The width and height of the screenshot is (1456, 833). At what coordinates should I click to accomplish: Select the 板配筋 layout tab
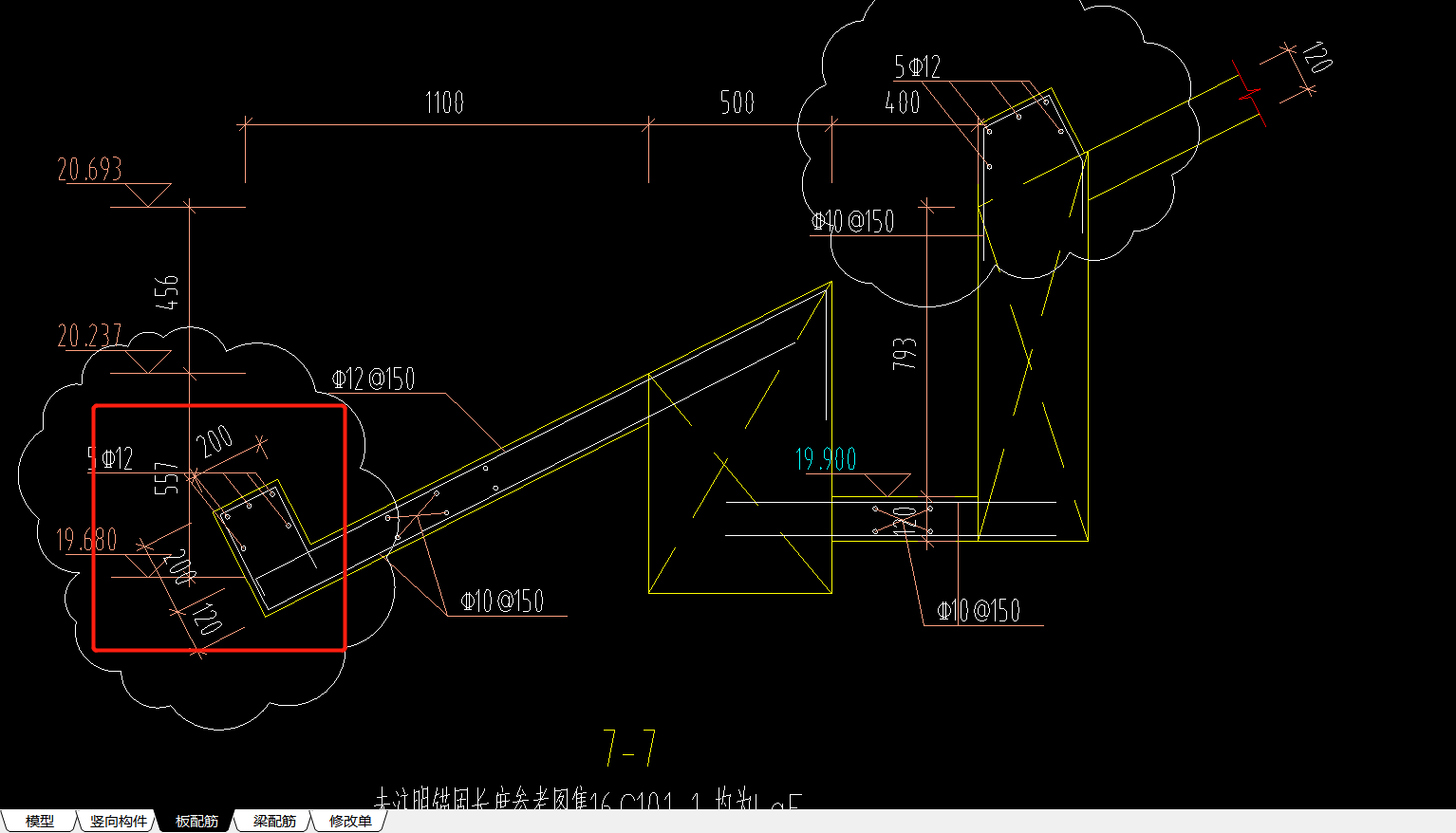(x=196, y=822)
